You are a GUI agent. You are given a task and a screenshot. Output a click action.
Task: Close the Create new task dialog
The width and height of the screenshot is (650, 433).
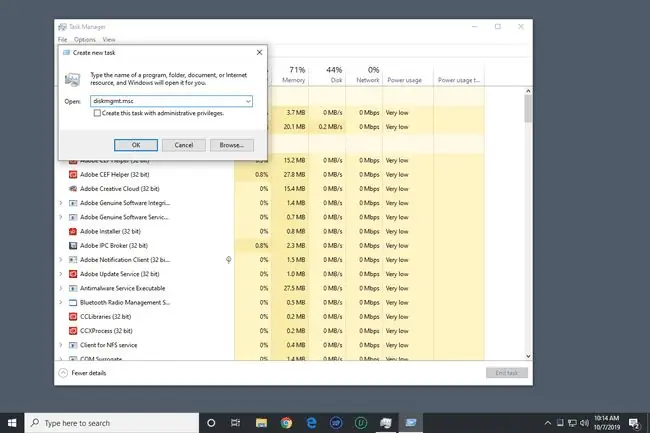260,53
